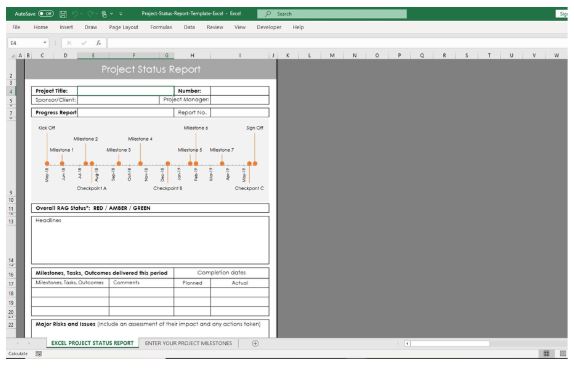Open the Formulas tab
The width and height of the screenshot is (574, 371).
(161, 27)
